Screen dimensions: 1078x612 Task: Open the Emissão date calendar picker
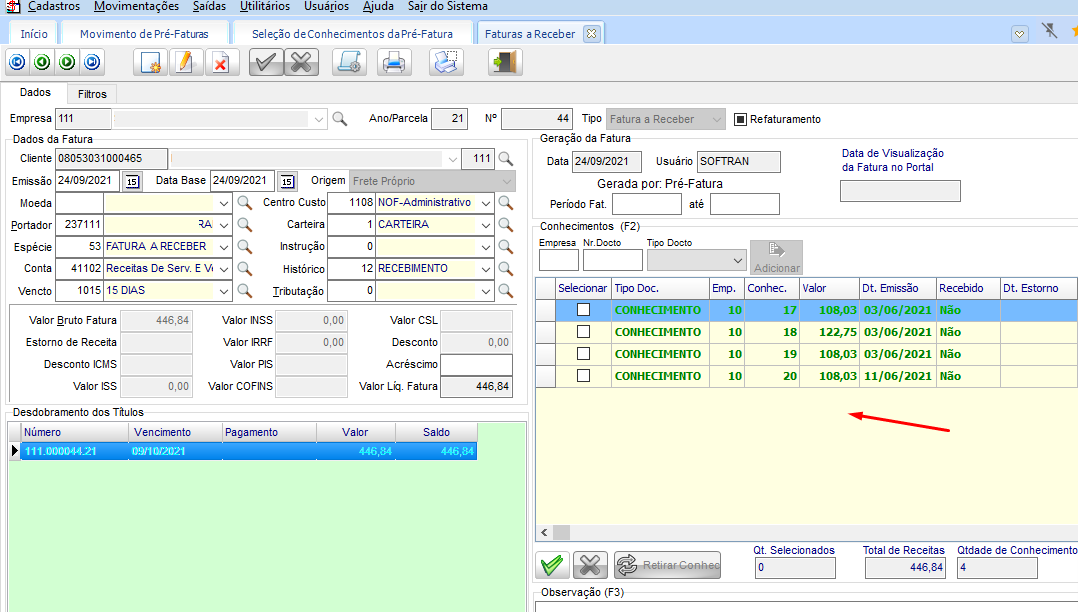[x=132, y=181]
